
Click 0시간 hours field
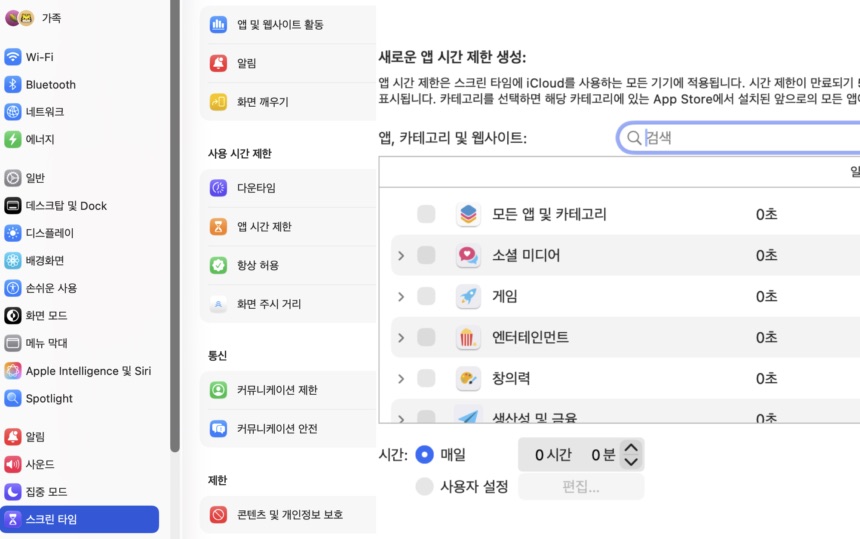pos(553,455)
